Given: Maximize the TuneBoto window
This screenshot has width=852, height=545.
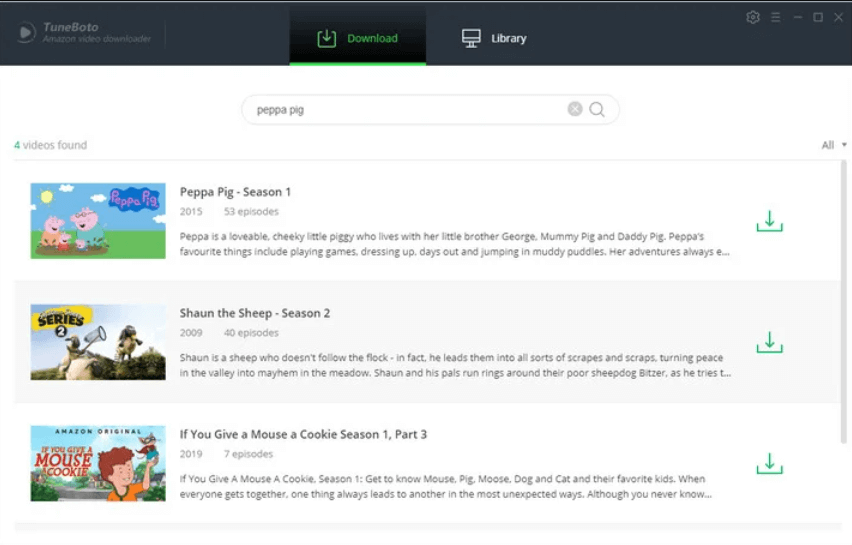Looking at the screenshot, I should click(x=818, y=17).
